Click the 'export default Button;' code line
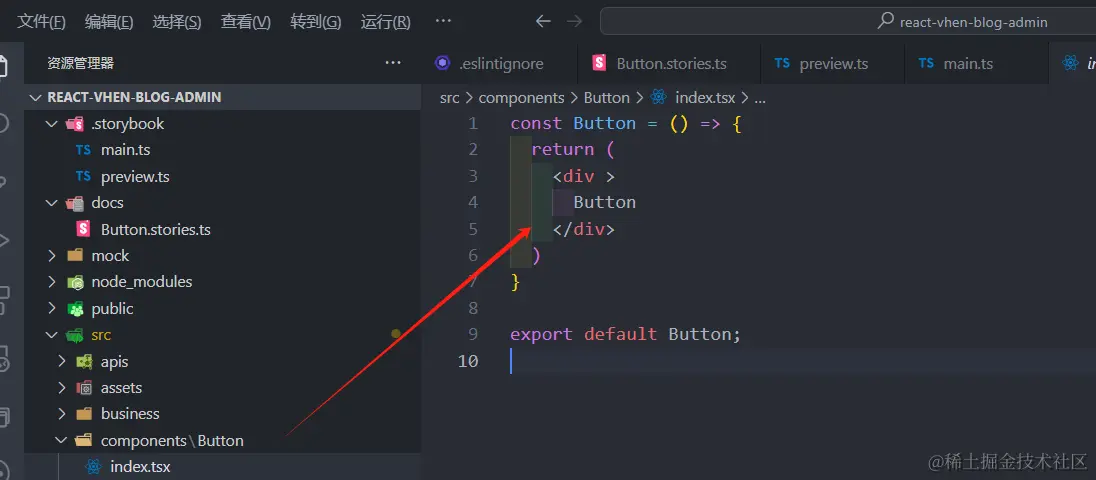This screenshot has width=1096, height=480. click(x=625, y=335)
